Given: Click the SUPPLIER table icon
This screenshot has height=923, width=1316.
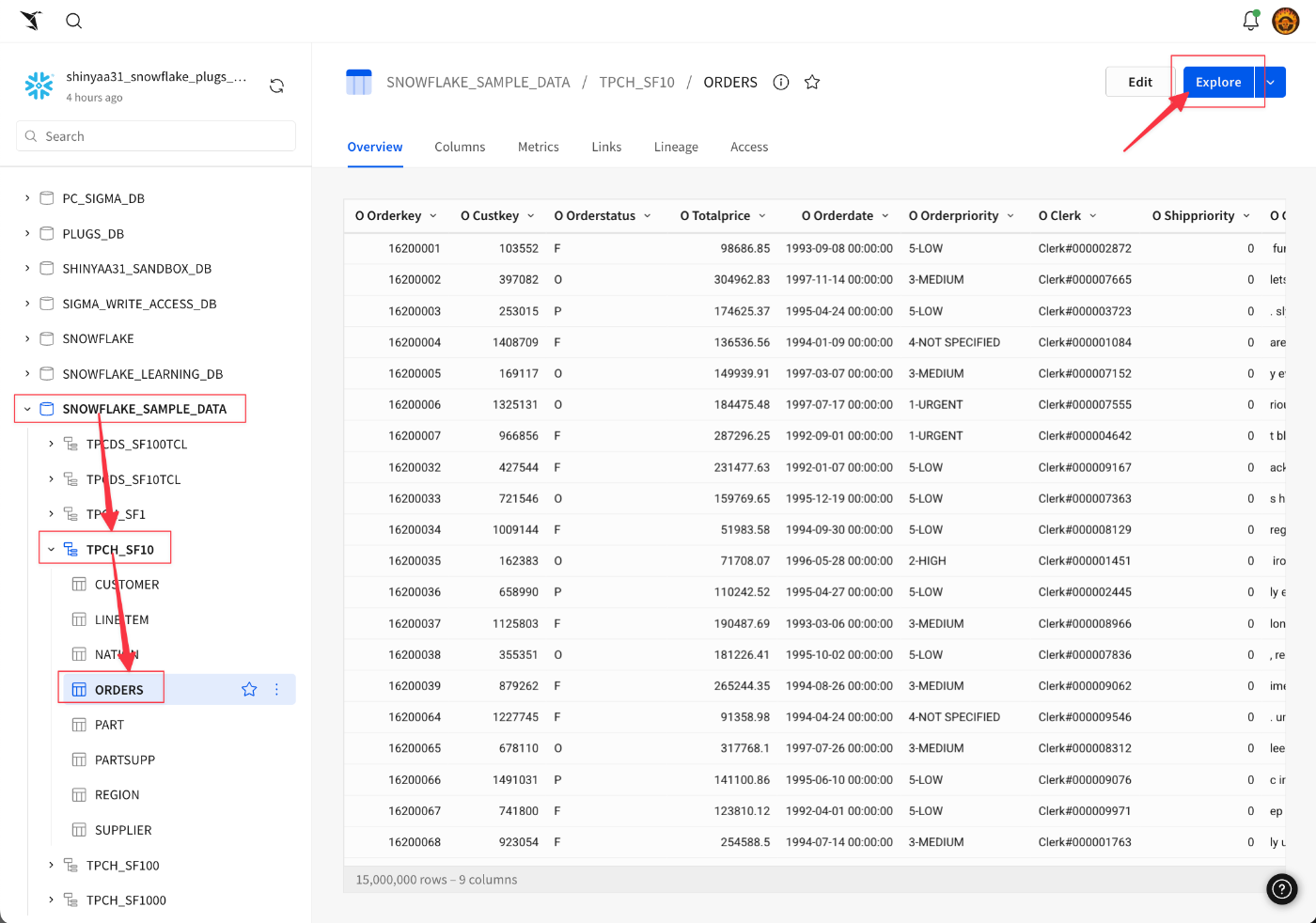Looking at the screenshot, I should pyautogui.click(x=79, y=830).
